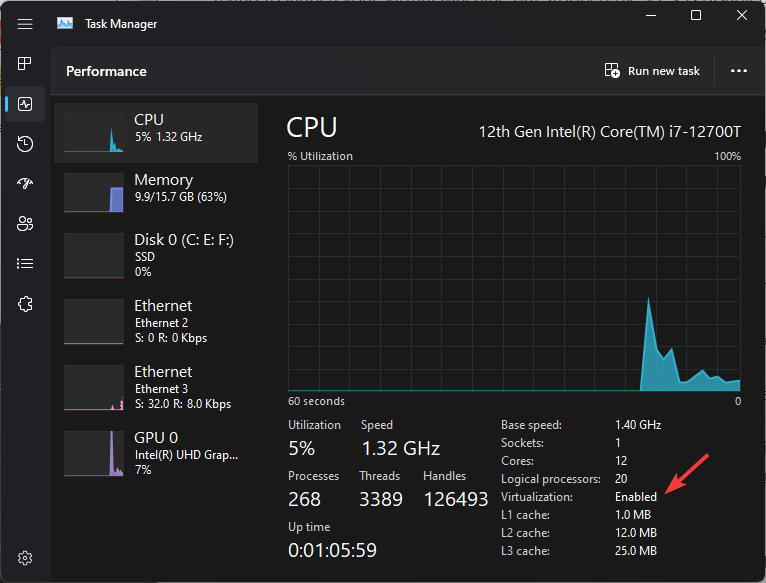Click the Sockets value 1
This screenshot has width=766, height=583.
(618, 443)
